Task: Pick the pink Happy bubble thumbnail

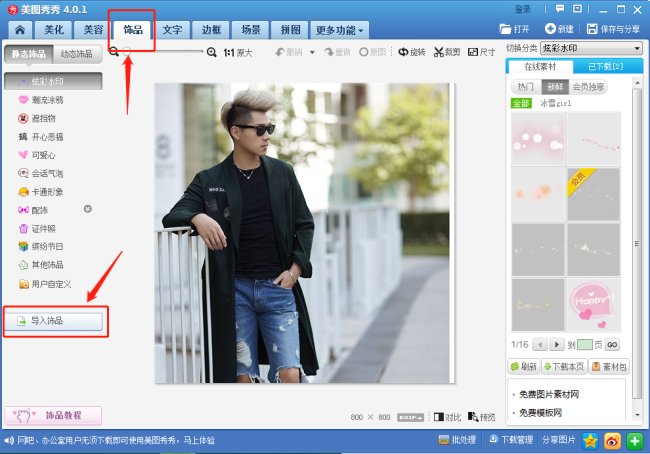Action: coord(594,305)
